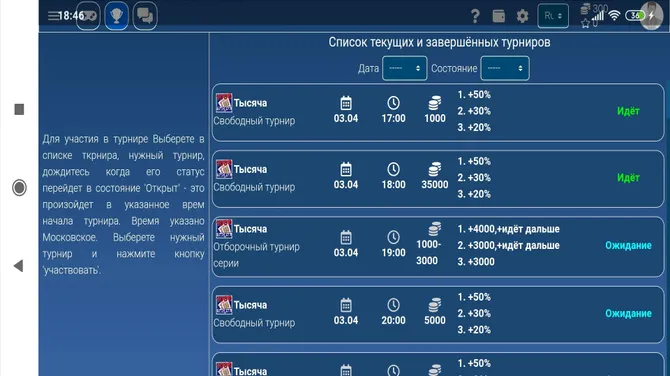Click the 19:00 start time
The width and height of the screenshot is (670, 376).
393,253
